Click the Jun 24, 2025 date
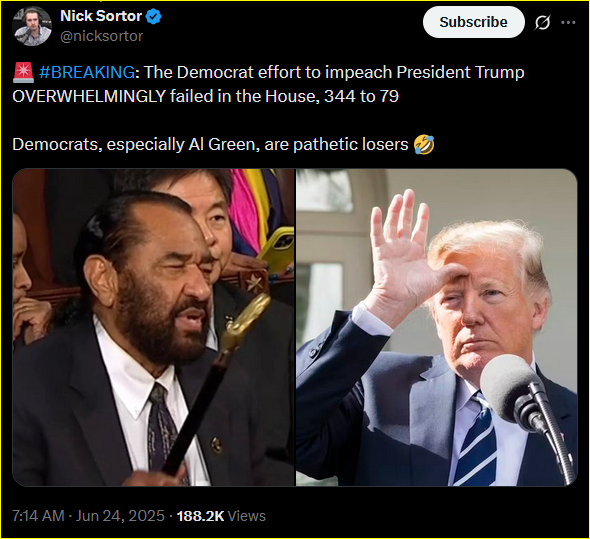590x539 pixels. [x=120, y=516]
